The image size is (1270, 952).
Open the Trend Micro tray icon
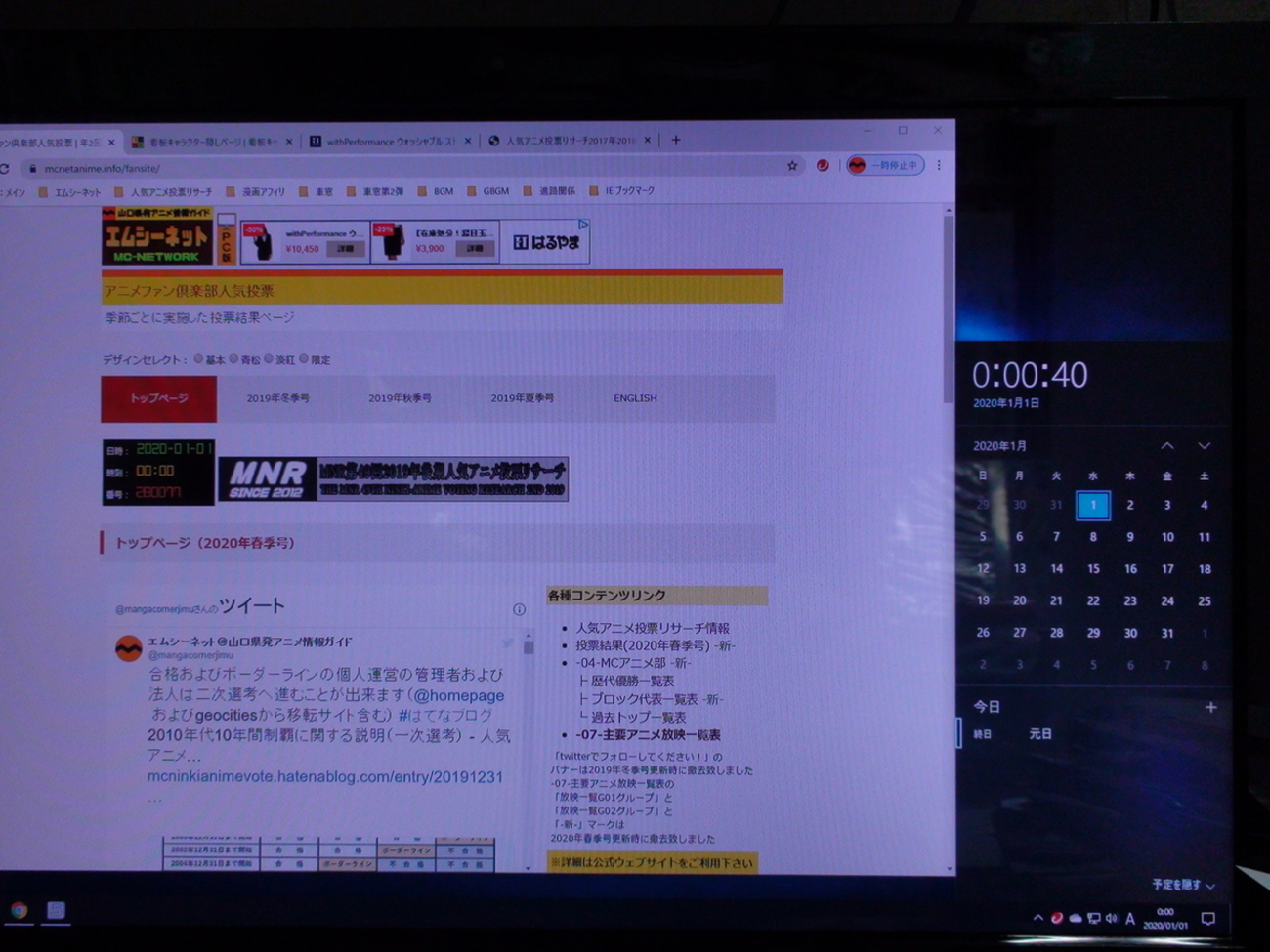pyautogui.click(x=1056, y=918)
